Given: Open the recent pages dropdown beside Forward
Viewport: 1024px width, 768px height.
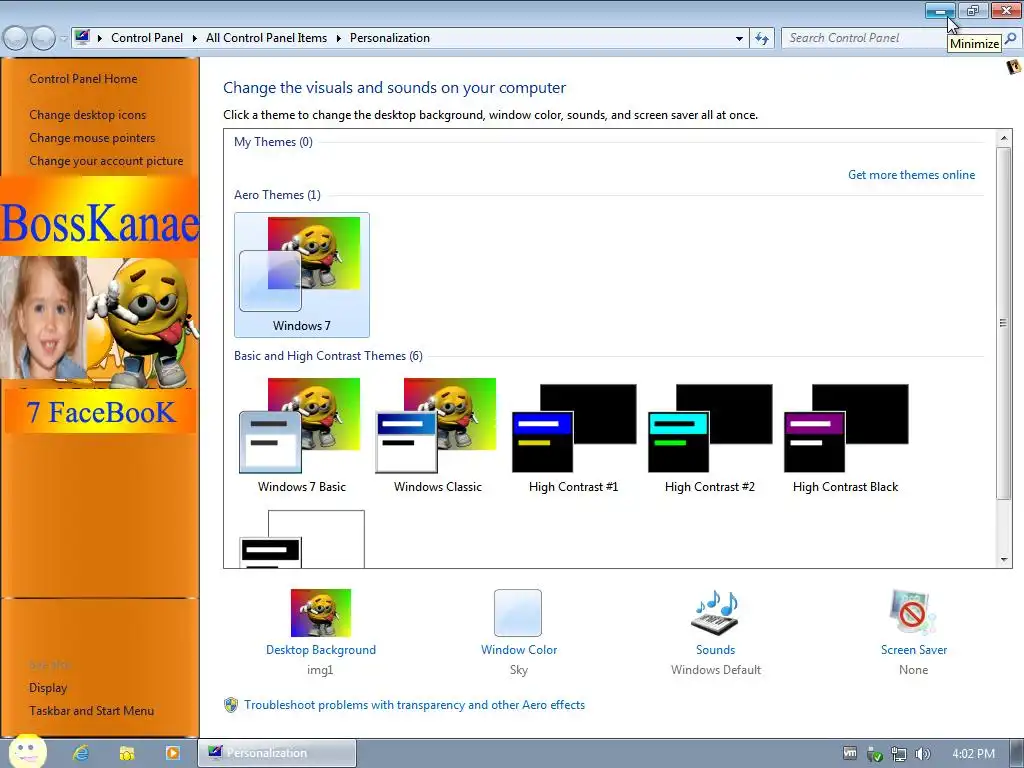Looking at the screenshot, I should [x=63, y=39].
